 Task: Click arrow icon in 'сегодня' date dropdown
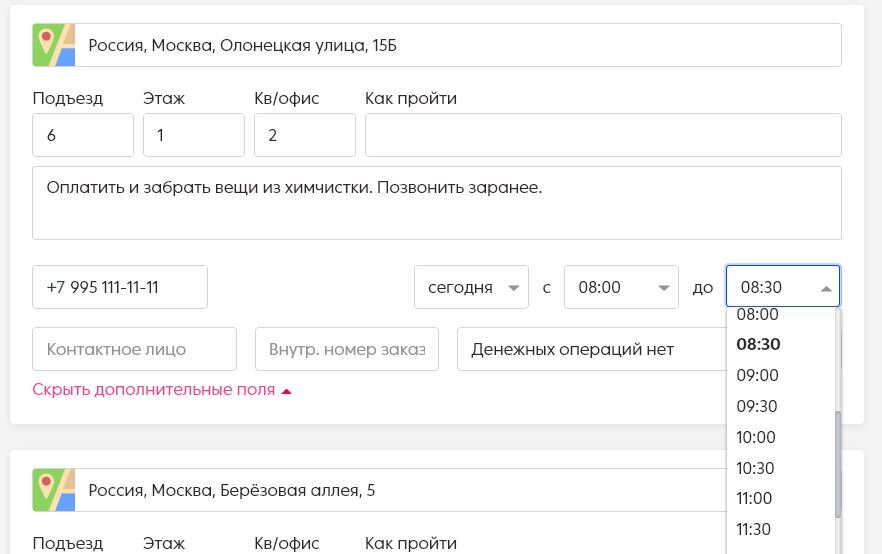coord(513,288)
